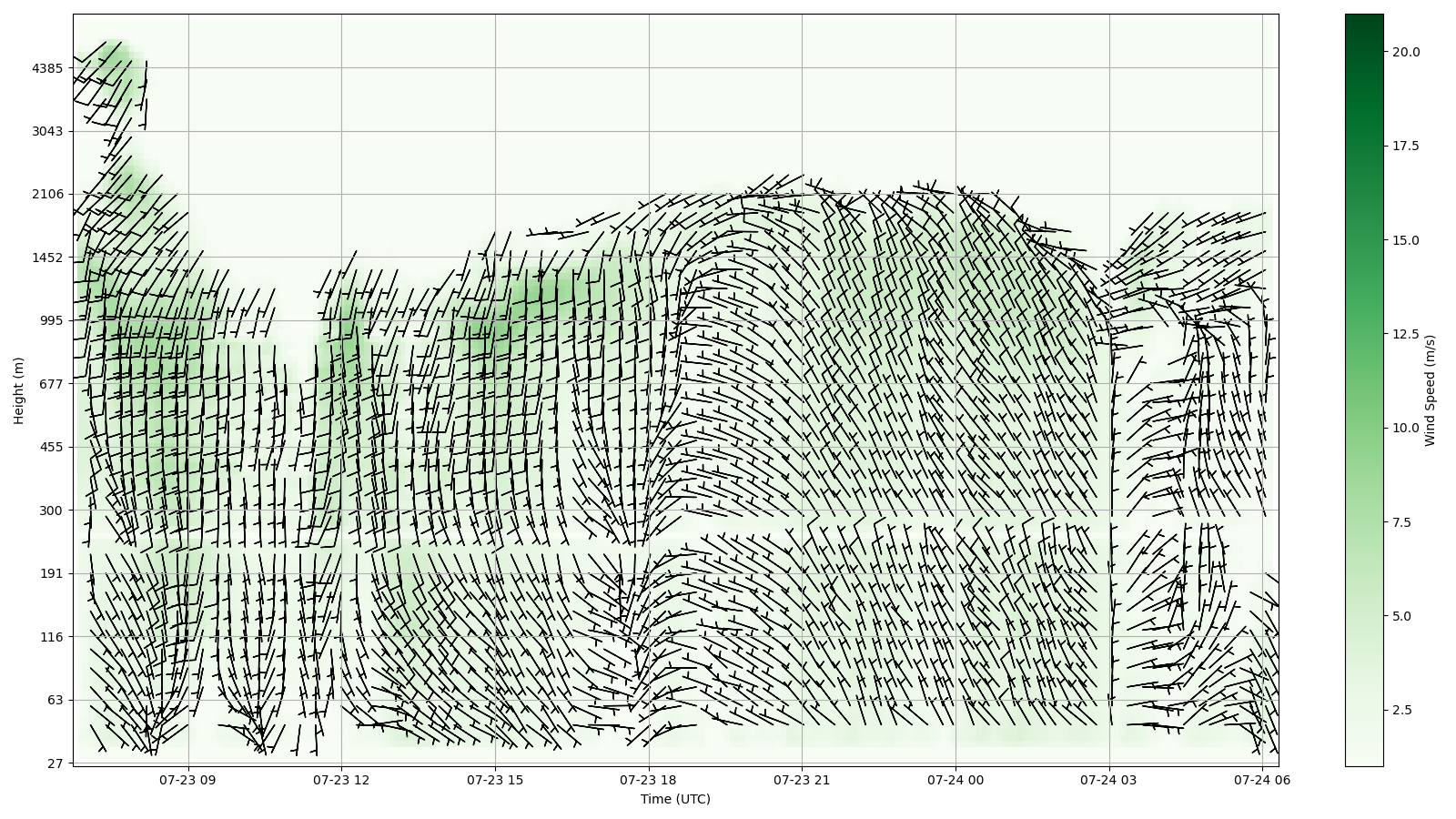The image size is (1456, 819).
Task: Click the 07-23 09 time tick label
Action: click(188, 780)
